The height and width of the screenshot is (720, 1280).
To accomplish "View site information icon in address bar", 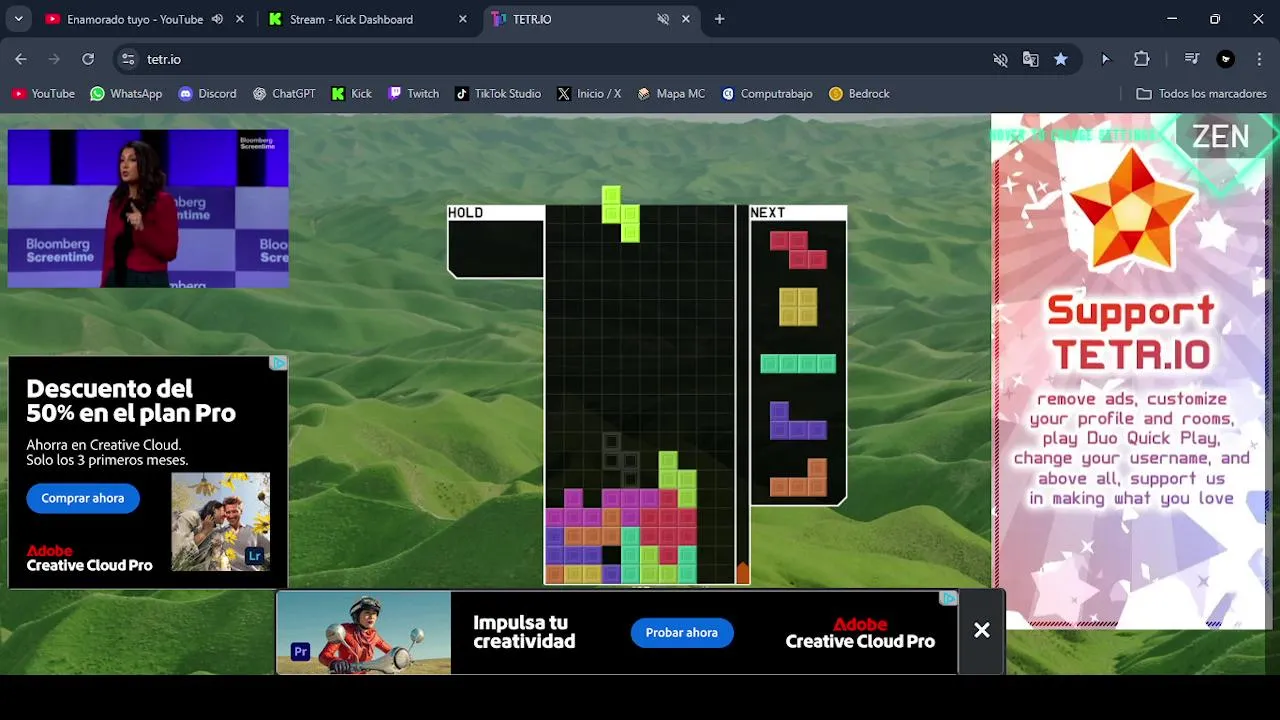I will (128, 59).
